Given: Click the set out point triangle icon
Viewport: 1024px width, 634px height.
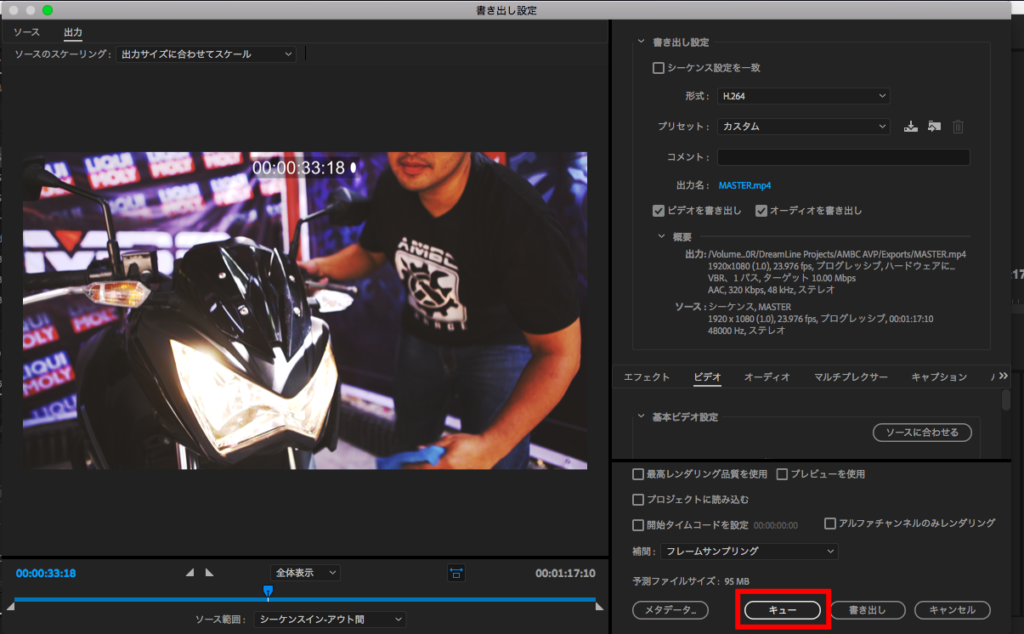Looking at the screenshot, I should [209, 573].
